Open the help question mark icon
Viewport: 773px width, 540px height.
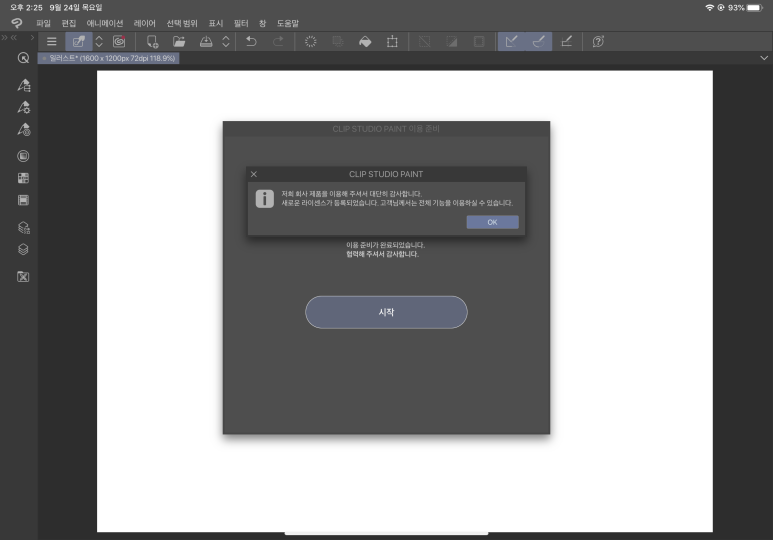coord(598,41)
